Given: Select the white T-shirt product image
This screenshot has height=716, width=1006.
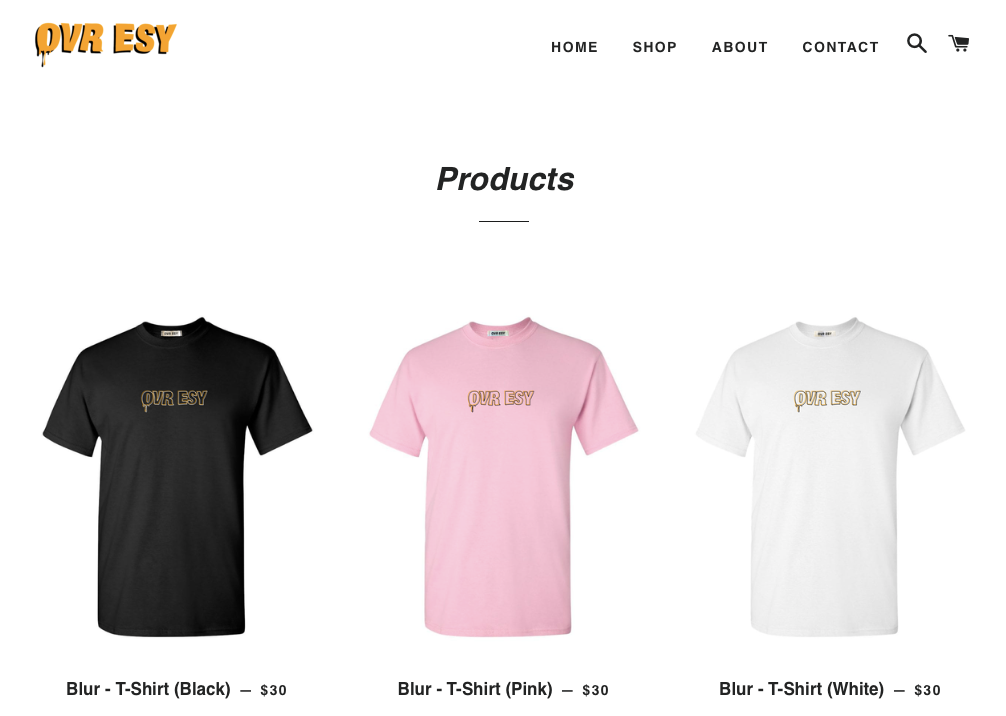Looking at the screenshot, I should [830, 477].
